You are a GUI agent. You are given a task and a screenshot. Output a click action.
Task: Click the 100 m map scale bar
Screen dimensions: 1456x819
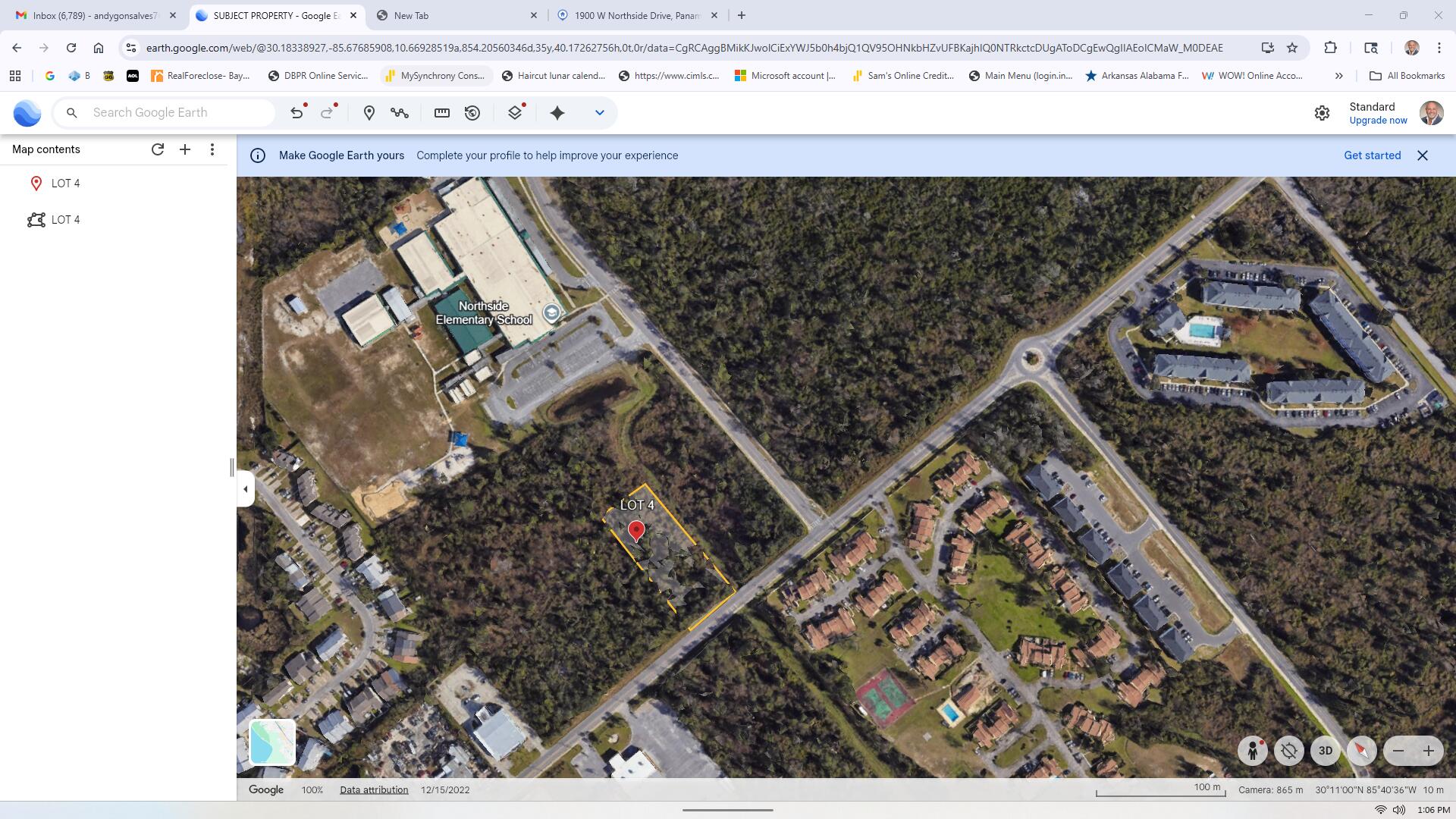click(x=1160, y=790)
